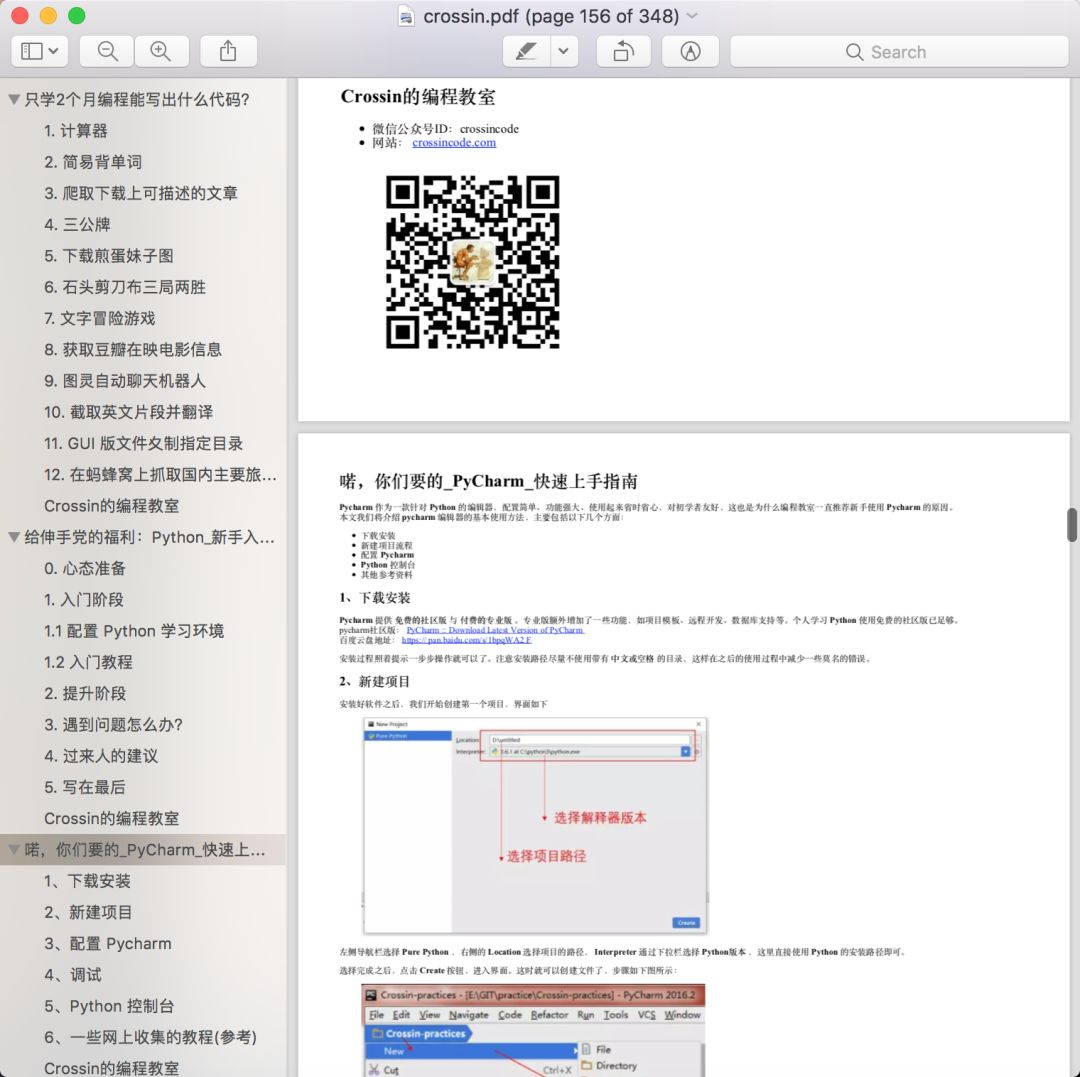Click the WeChat QR code image
1080x1077 pixels.
click(x=472, y=262)
